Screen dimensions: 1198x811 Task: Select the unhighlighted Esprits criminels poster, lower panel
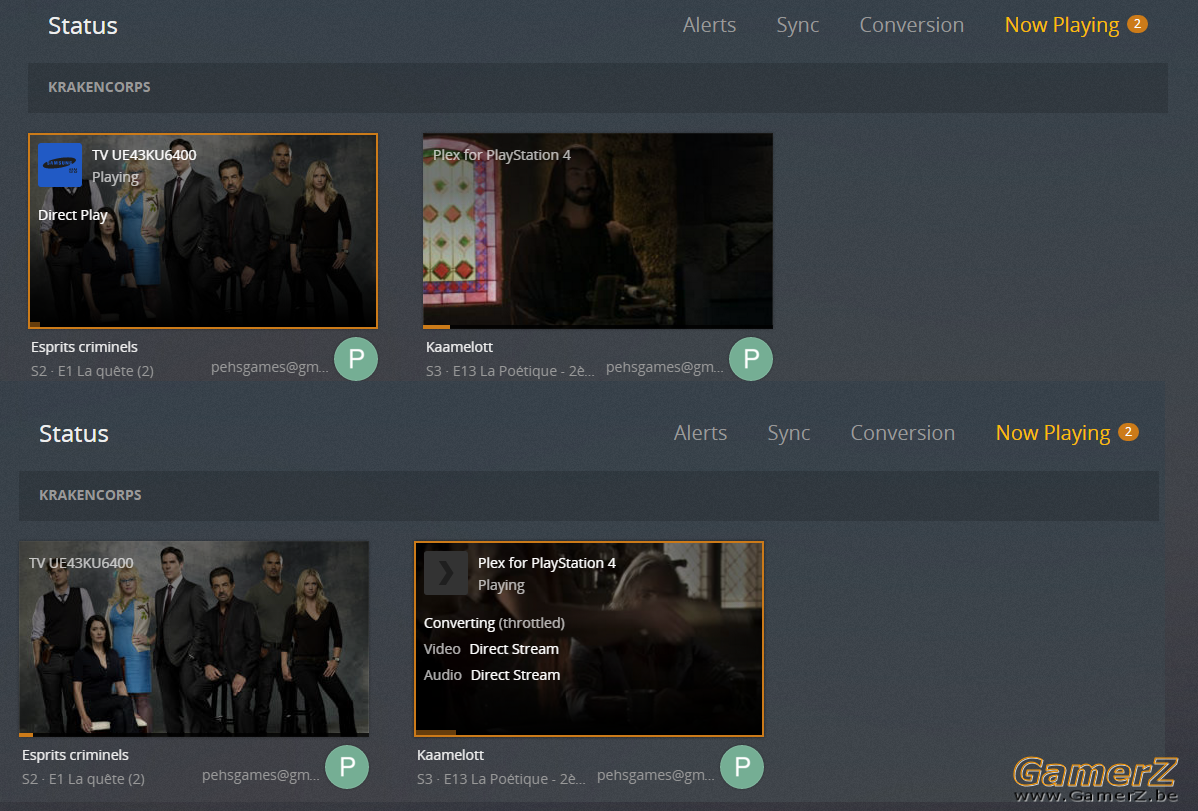click(194, 639)
